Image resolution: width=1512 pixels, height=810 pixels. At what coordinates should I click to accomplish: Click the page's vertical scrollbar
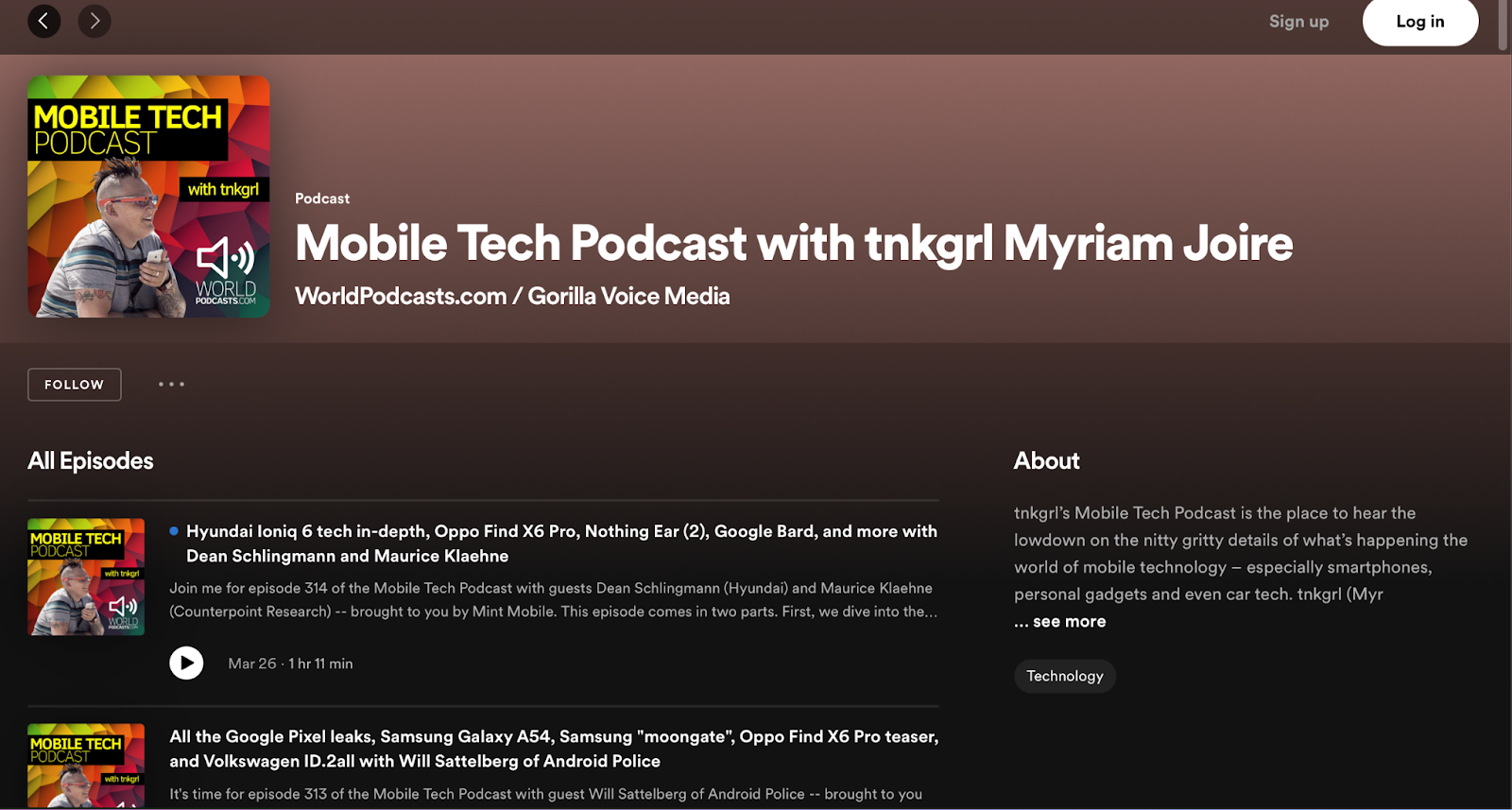[x=1503, y=25]
